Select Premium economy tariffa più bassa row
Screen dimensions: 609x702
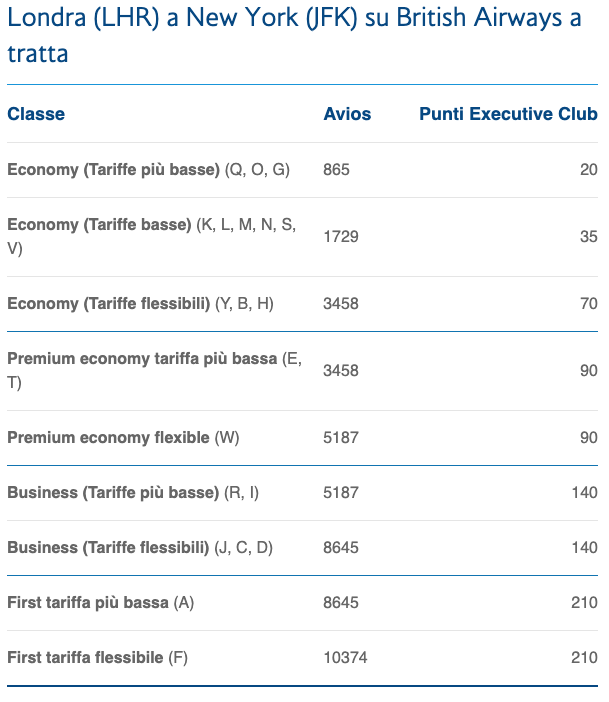coord(302,371)
